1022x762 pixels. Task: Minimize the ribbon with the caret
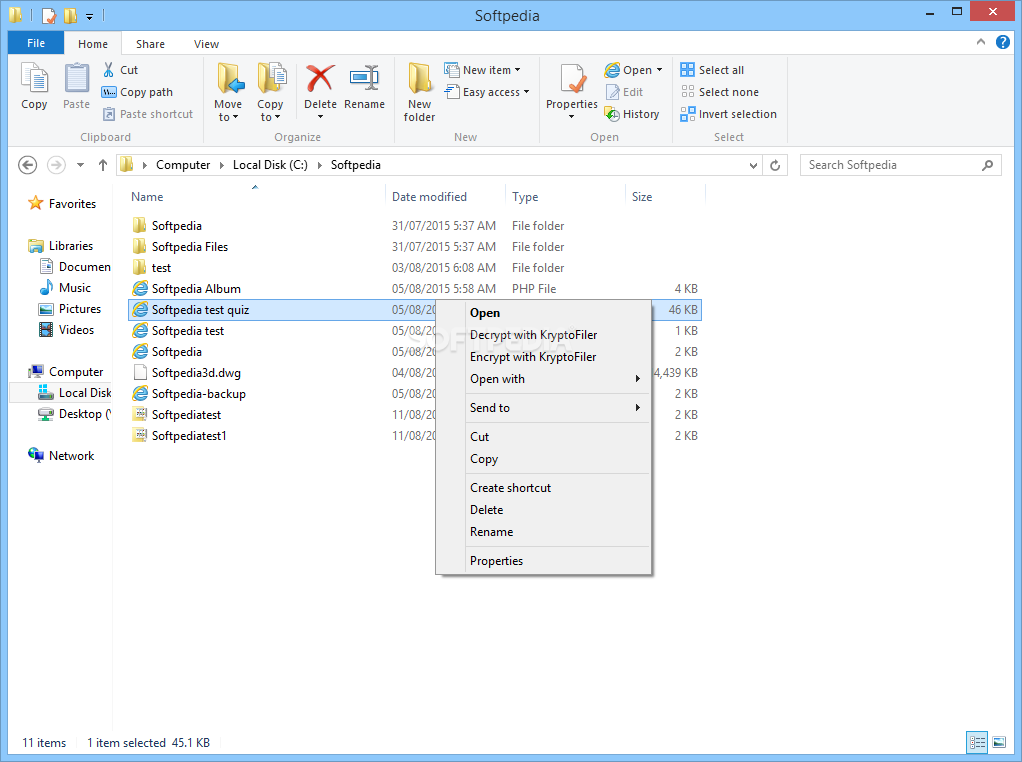click(x=981, y=42)
